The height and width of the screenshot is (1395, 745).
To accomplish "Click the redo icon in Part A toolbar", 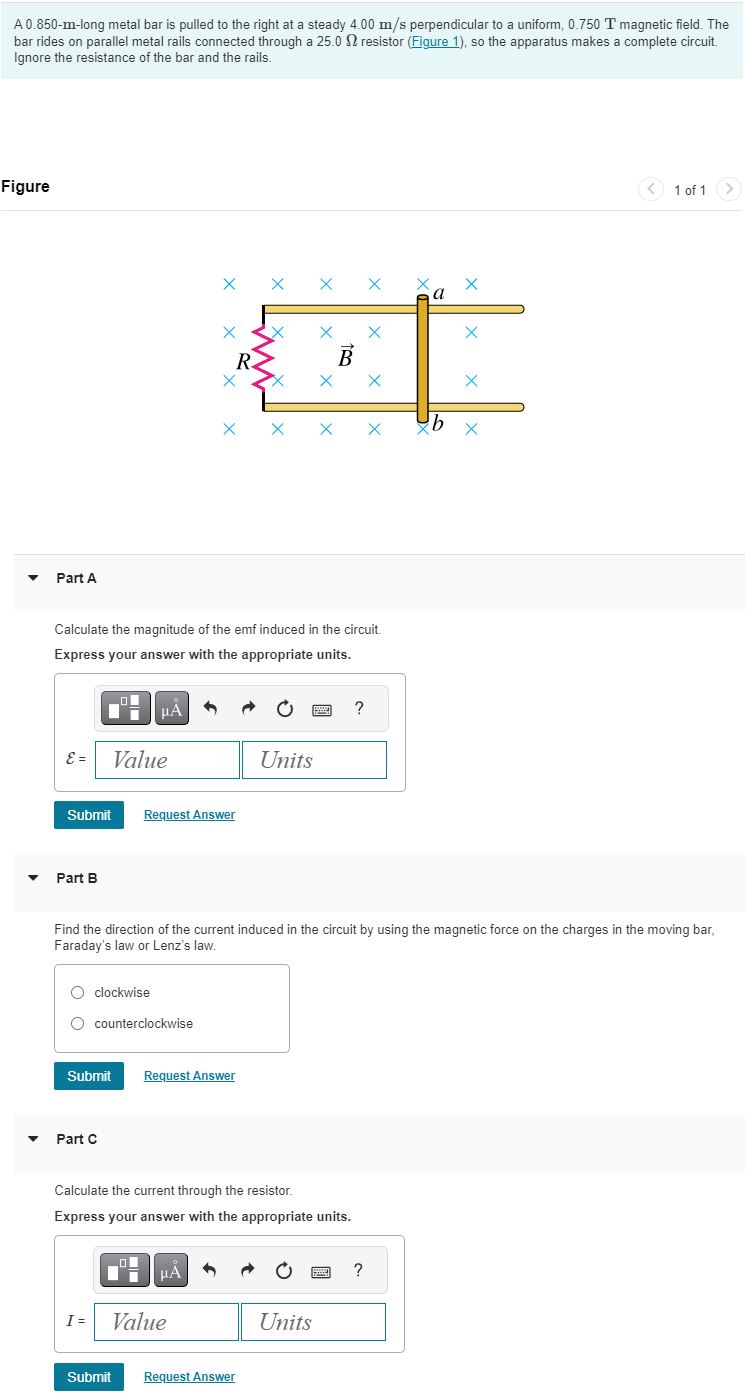I will [x=247, y=708].
